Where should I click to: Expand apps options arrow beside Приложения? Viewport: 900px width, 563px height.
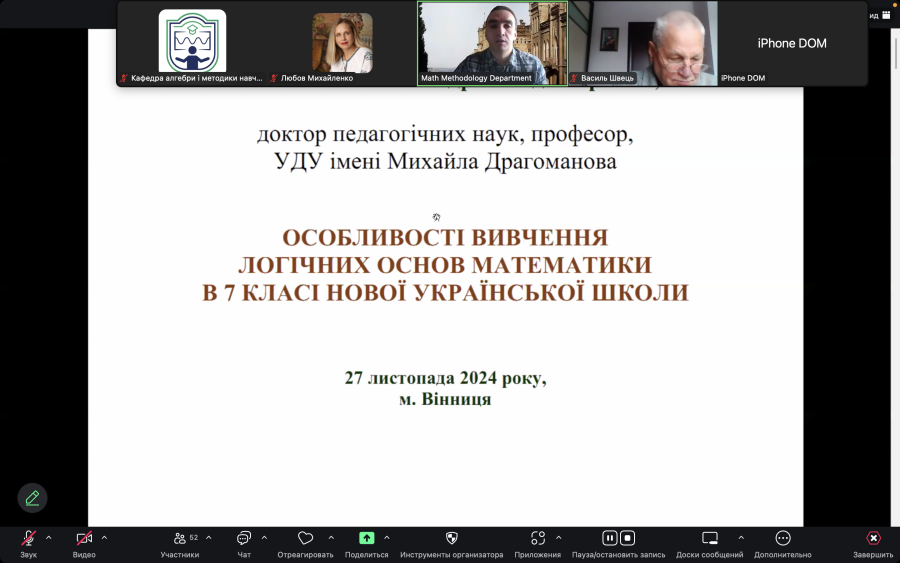(558, 538)
